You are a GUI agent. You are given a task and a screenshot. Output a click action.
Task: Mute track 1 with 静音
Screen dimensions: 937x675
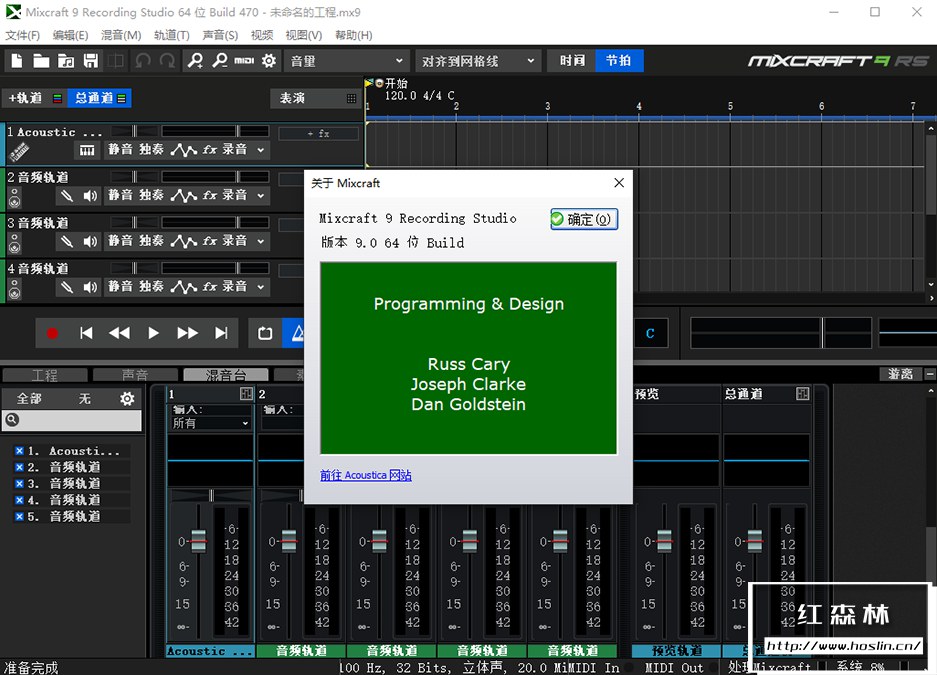pos(121,150)
